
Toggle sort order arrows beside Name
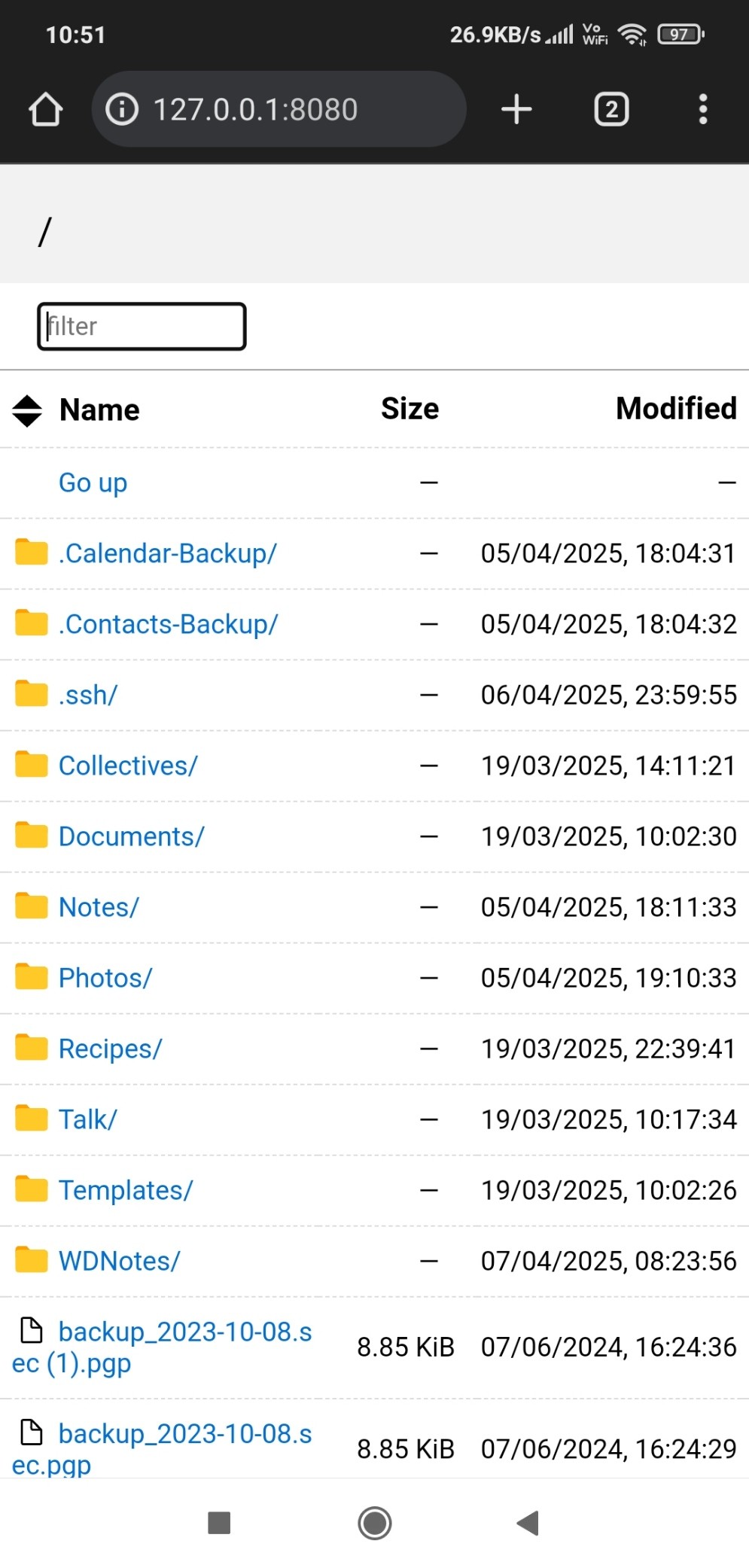[x=27, y=410]
